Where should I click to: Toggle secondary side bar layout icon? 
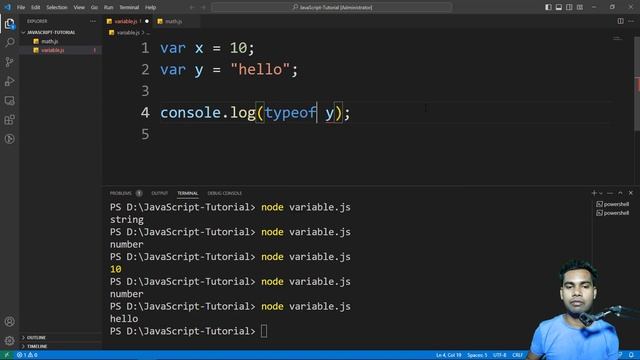point(569,7)
